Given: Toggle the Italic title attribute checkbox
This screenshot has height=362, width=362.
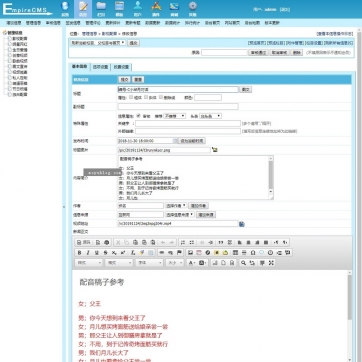Looking at the screenshot, I should pyautogui.click(x=146, y=97).
